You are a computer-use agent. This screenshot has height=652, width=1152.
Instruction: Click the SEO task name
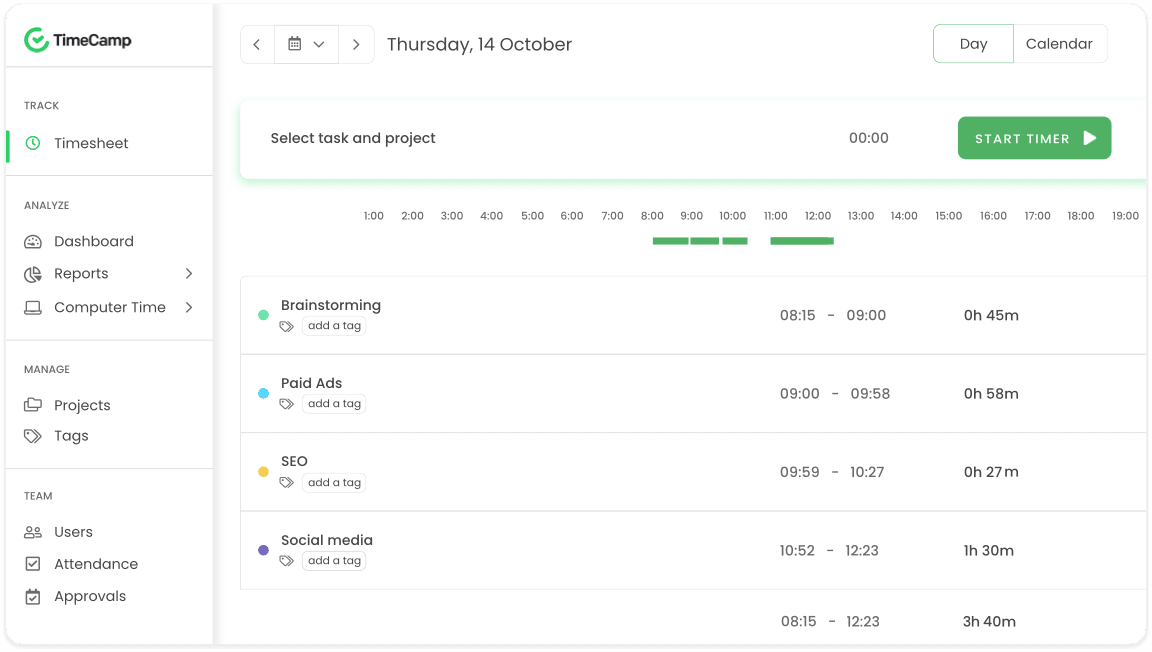[294, 461]
